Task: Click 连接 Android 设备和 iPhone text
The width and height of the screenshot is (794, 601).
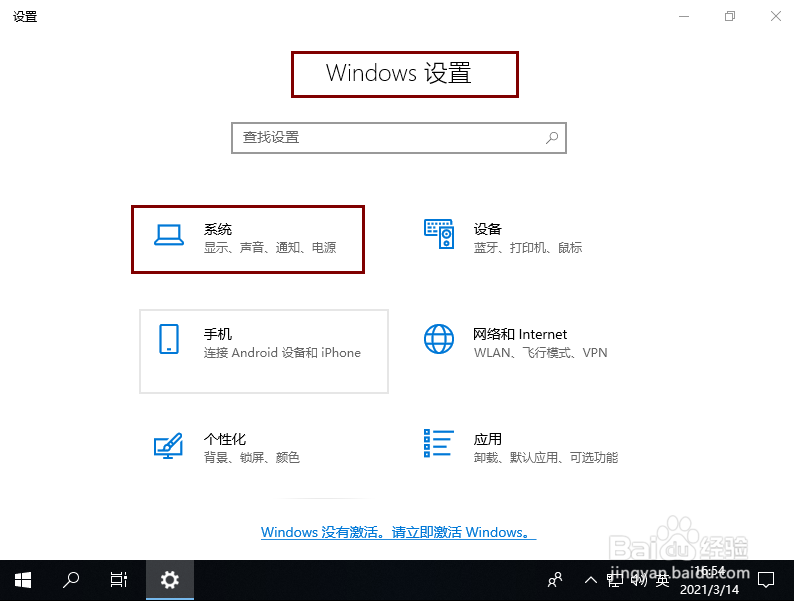Action: pyautogui.click(x=282, y=352)
